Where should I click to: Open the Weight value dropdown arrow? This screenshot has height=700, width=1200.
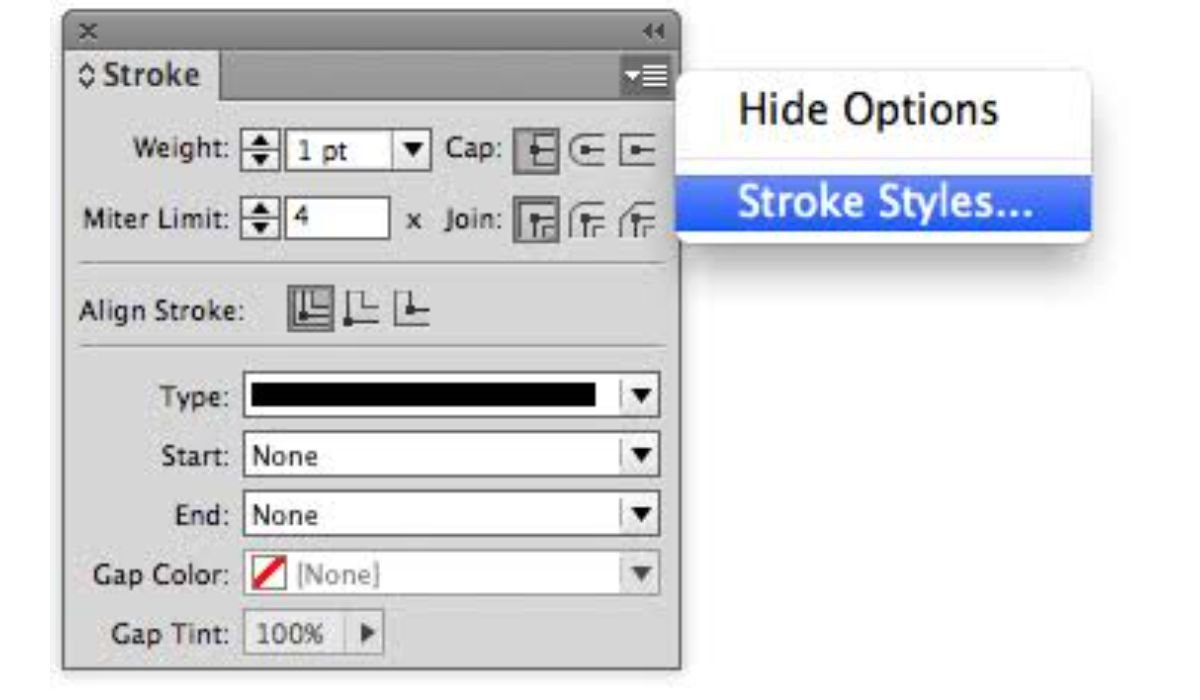tap(410, 150)
